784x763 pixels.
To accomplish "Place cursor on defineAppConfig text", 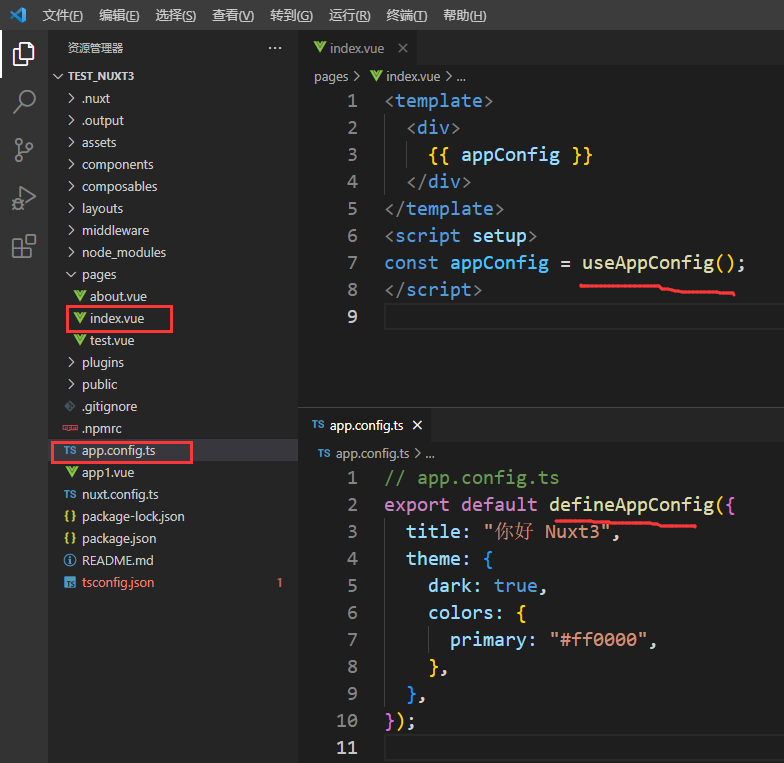I will 632,504.
